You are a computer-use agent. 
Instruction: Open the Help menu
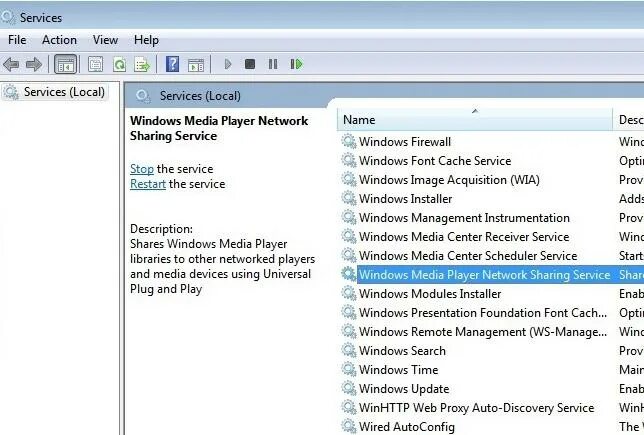tap(146, 40)
